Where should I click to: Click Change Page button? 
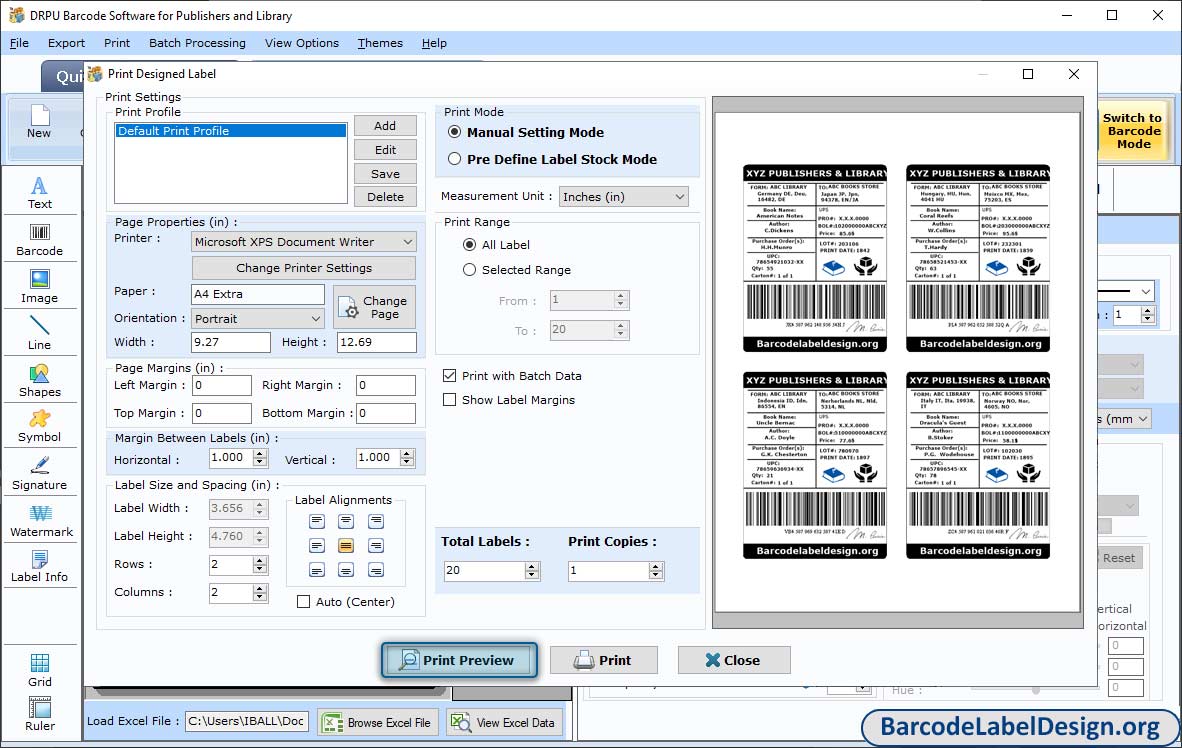[374, 307]
